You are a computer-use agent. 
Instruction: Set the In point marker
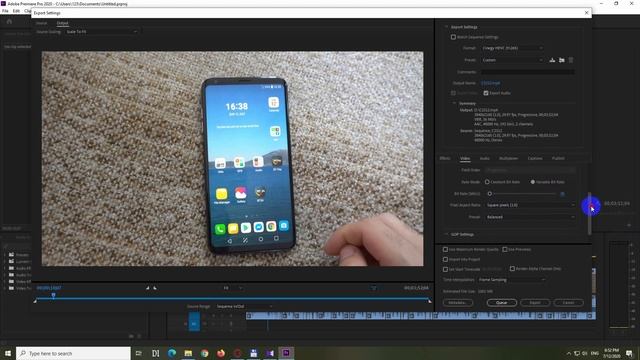click(x=147, y=288)
